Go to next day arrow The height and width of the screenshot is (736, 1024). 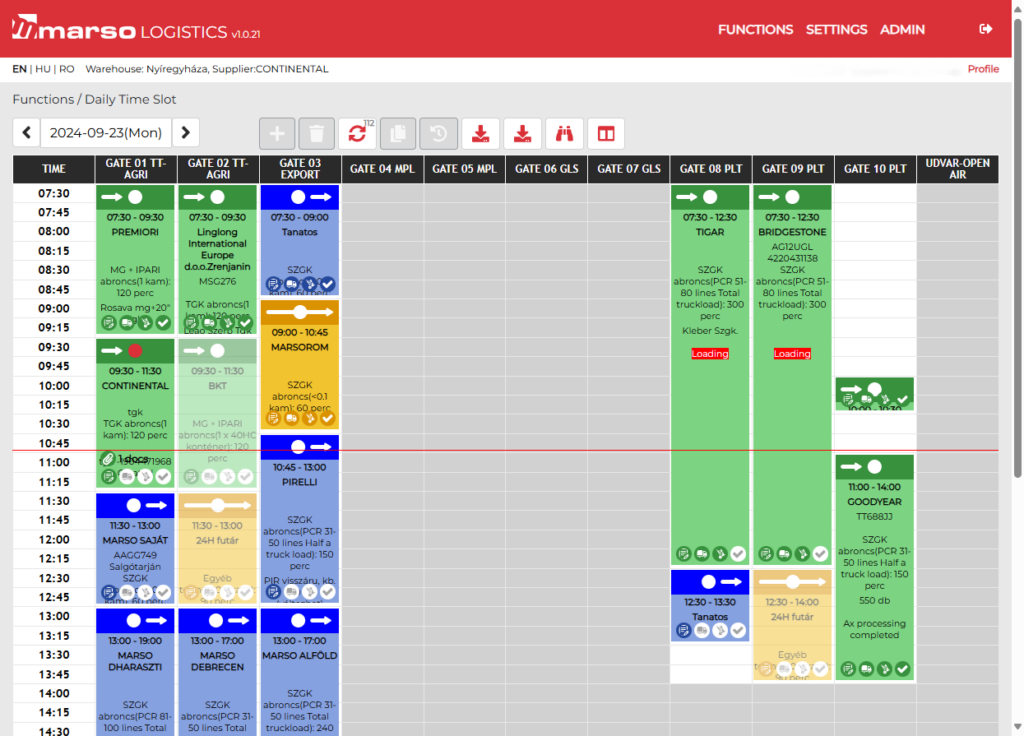(185, 132)
